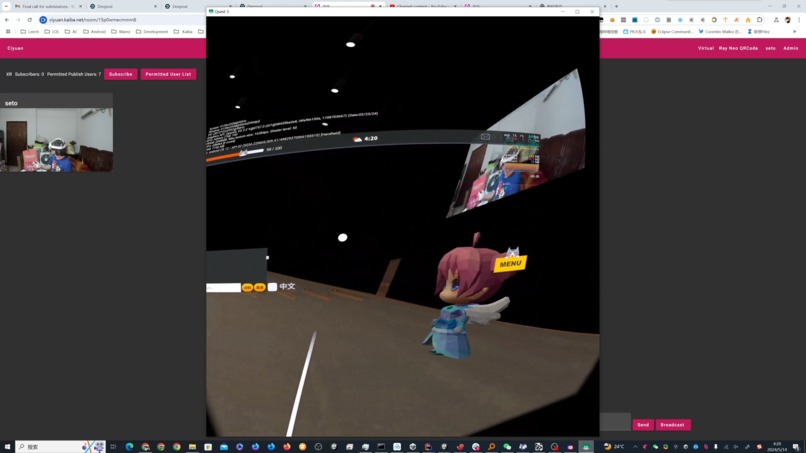Open the Development bookmarks folder

coord(152,31)
